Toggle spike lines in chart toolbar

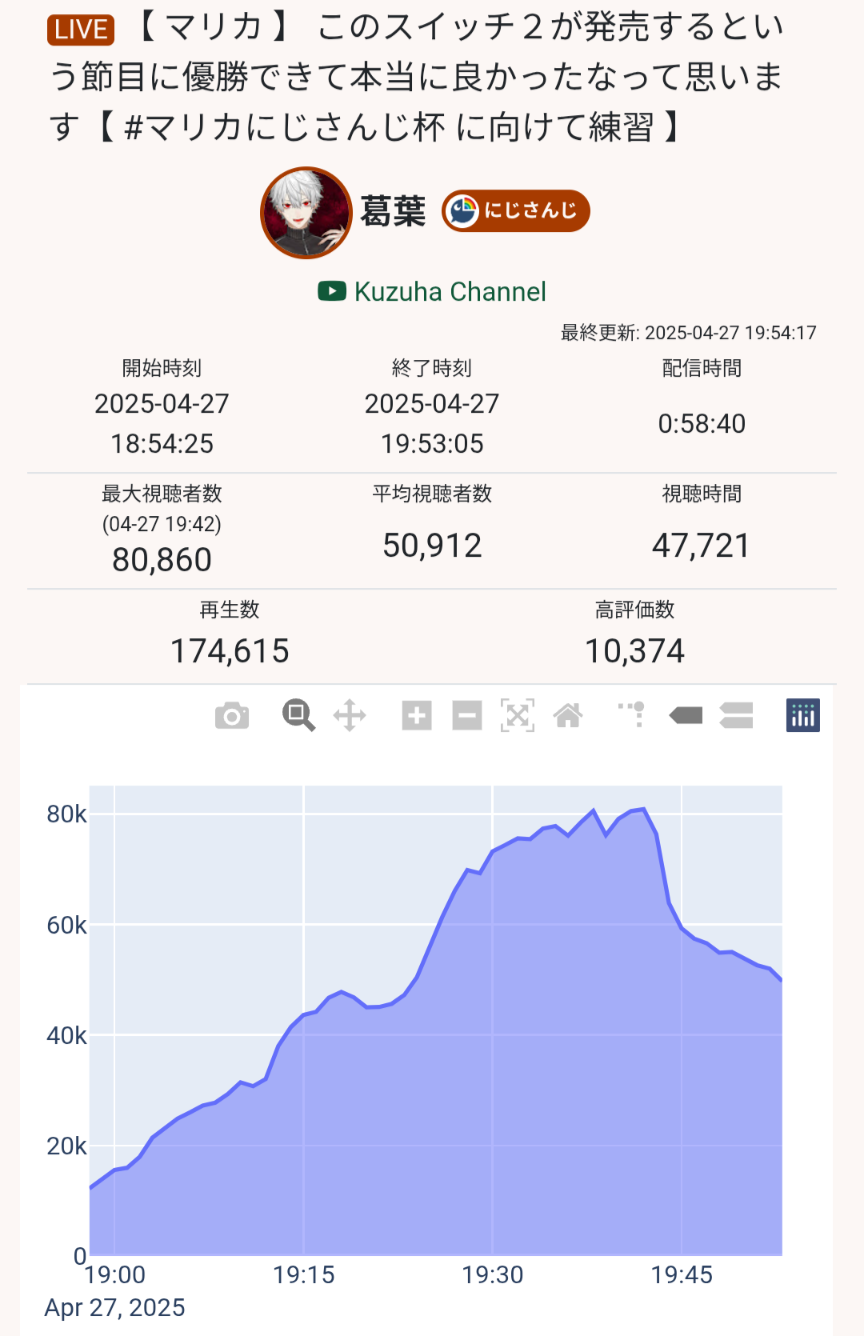(x=631, y=714)
